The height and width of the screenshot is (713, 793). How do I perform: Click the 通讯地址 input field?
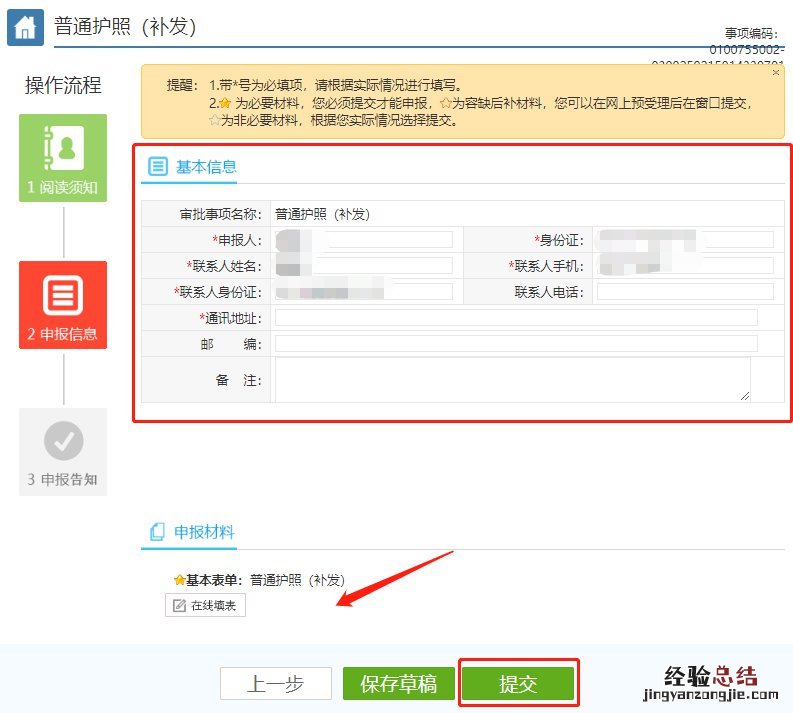516,318
